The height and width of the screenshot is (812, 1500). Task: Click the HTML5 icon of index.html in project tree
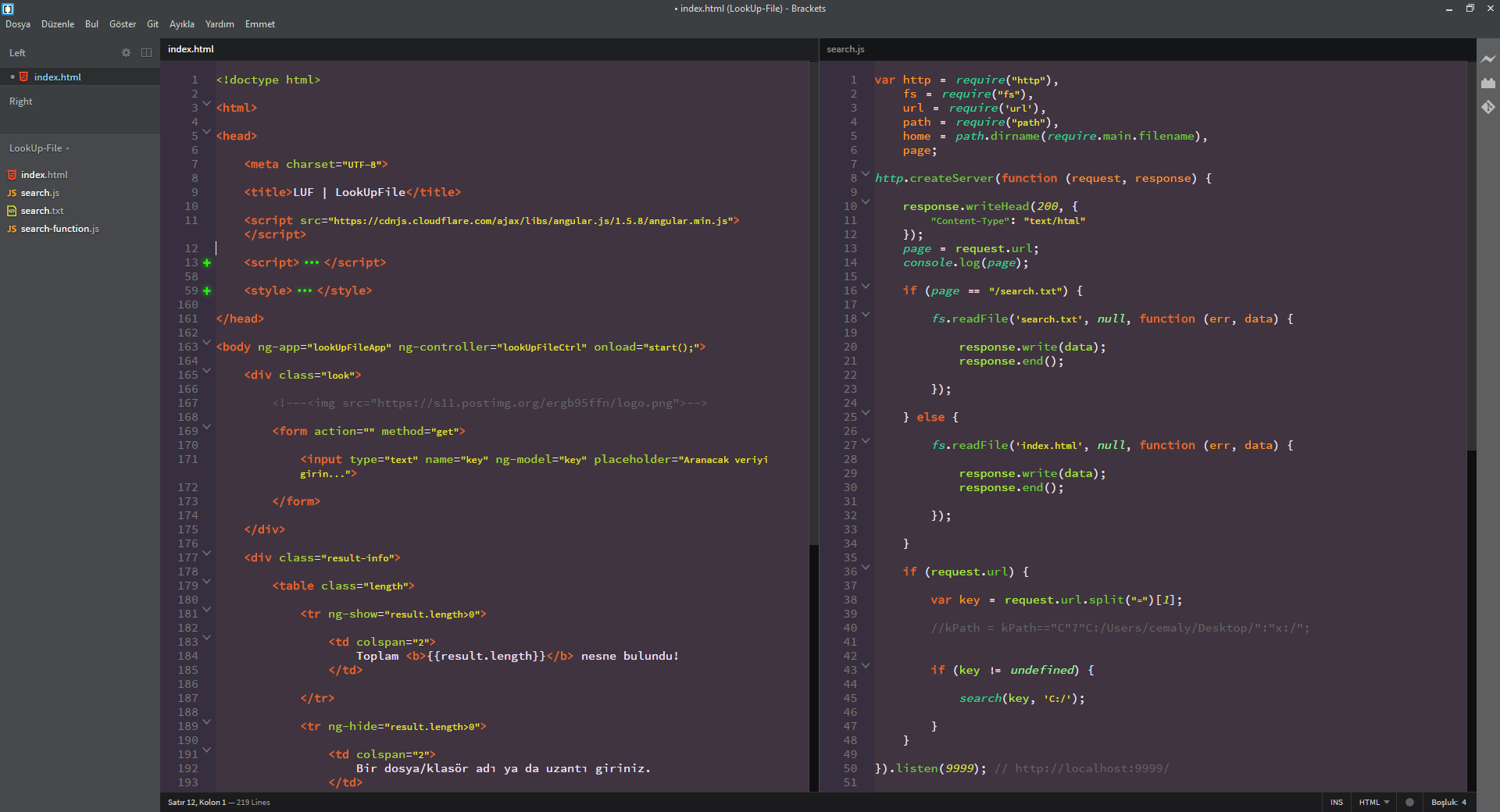(x=12, y=175)
